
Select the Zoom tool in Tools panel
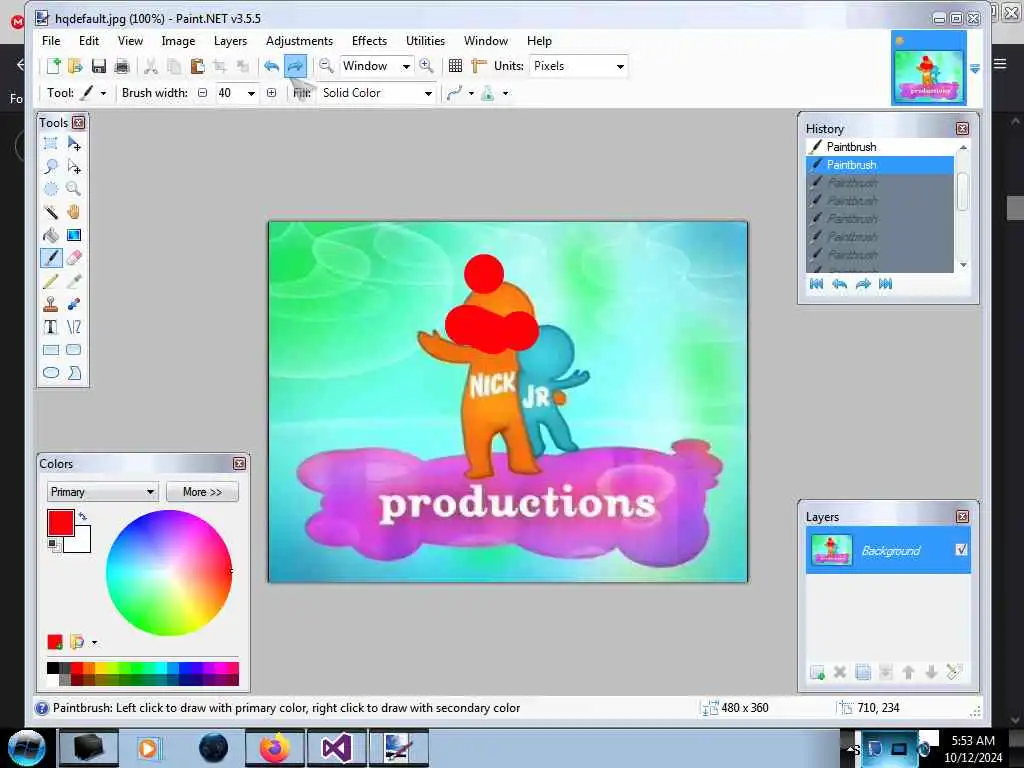pyautogui.click(x=74, y=189)
